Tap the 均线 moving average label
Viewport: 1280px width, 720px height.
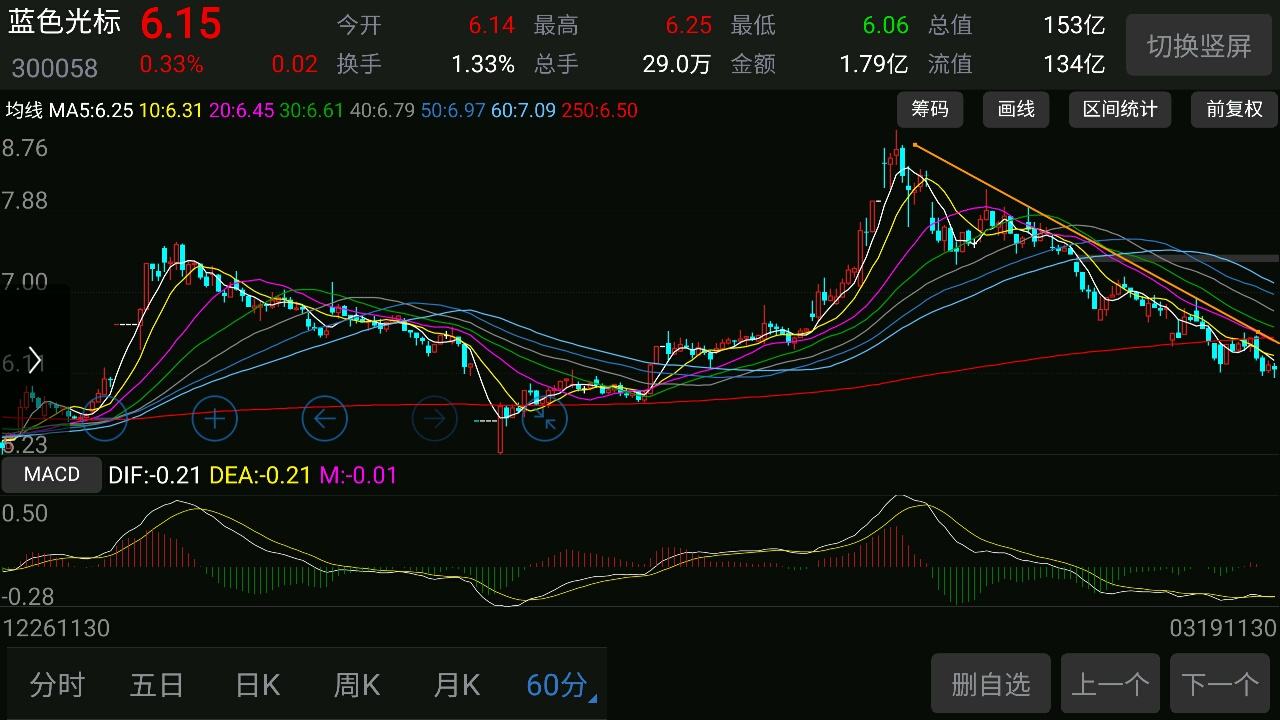pos(25,110)
